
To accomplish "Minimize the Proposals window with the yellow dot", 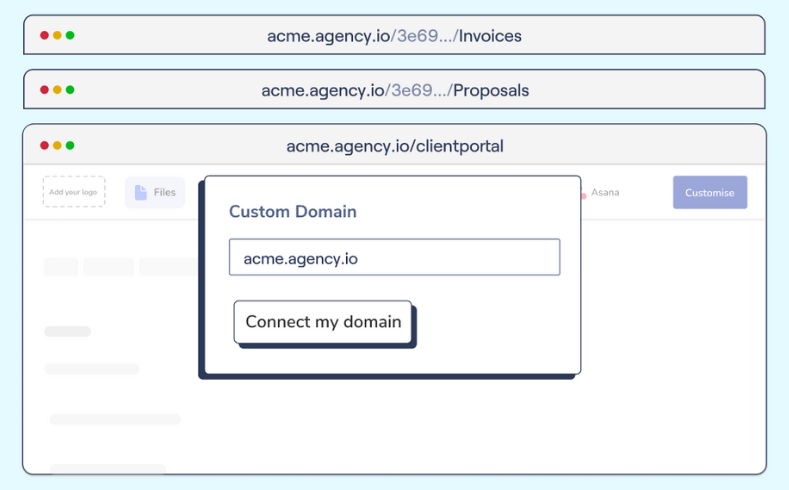I will [57, 90].
